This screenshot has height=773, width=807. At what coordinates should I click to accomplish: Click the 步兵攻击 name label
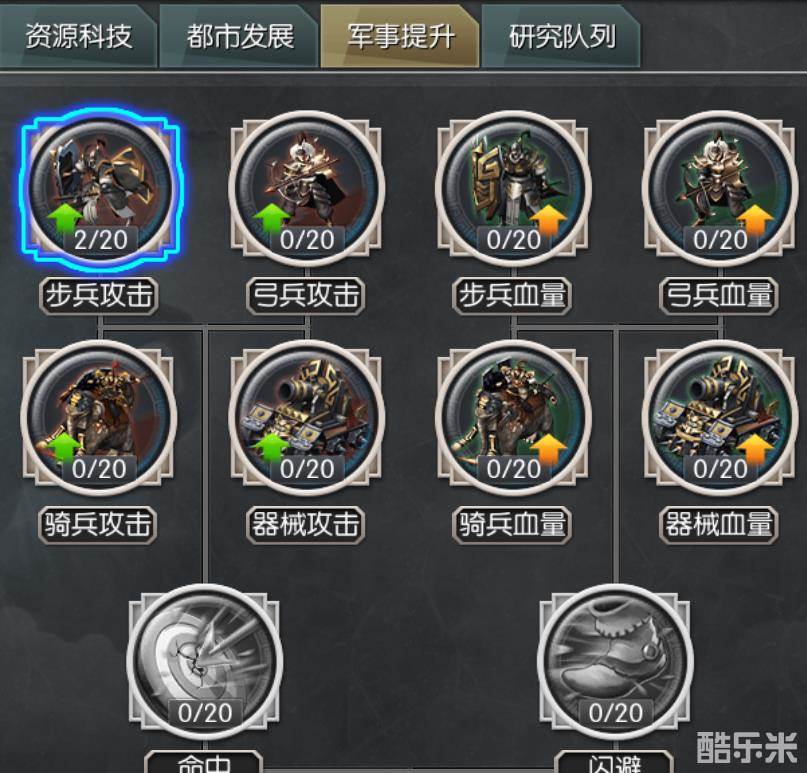pos(99,296)
